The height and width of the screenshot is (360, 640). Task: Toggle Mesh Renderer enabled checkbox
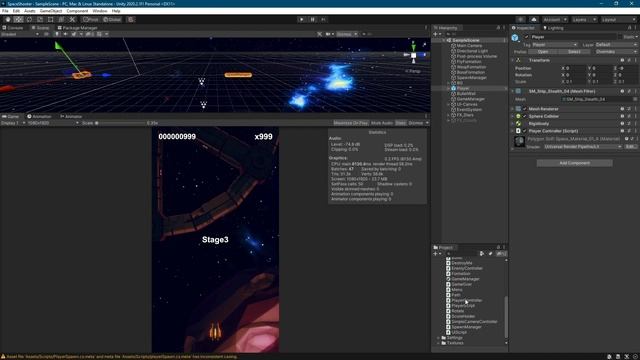(x=525, y=109)
